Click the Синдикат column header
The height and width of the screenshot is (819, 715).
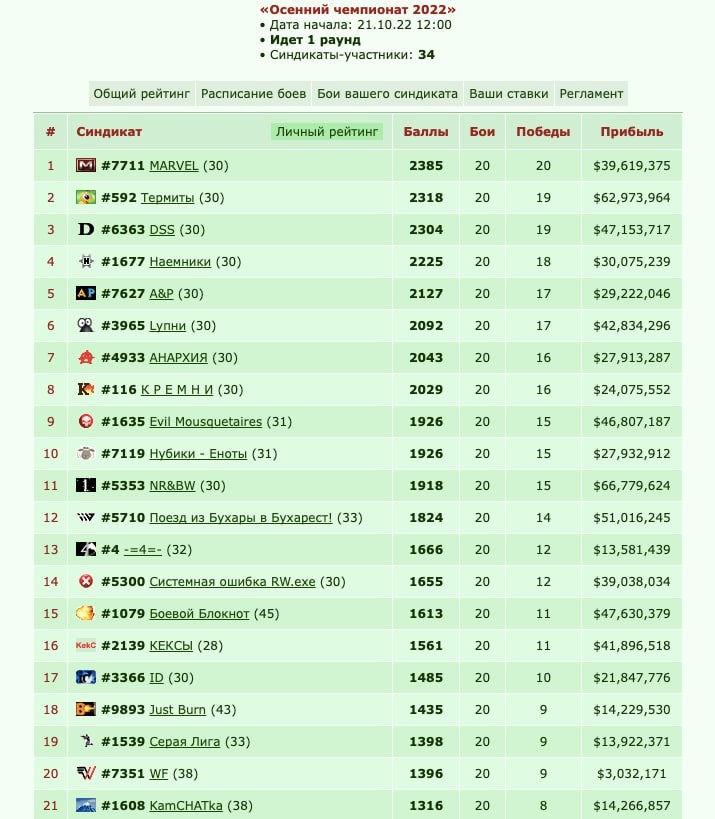click(x=109, y=132)
